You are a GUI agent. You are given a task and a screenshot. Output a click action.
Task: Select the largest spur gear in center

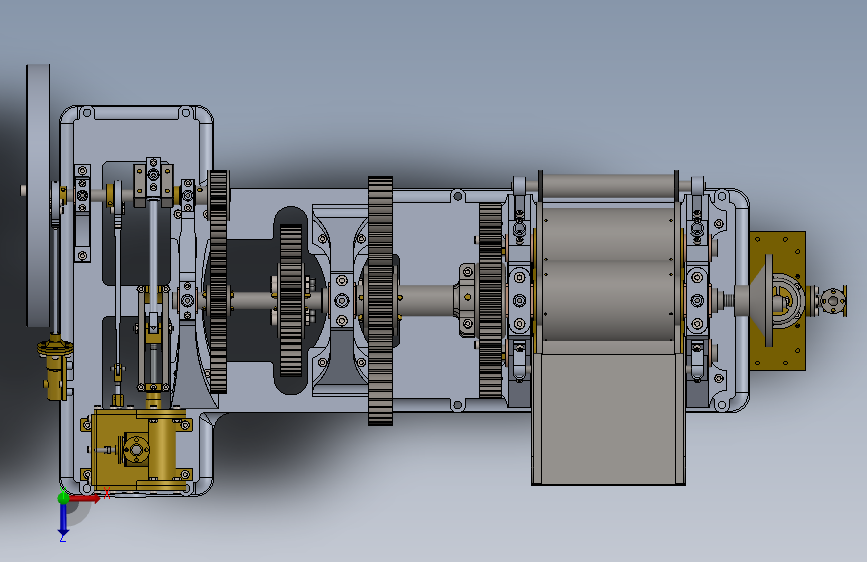pos(380,301)
